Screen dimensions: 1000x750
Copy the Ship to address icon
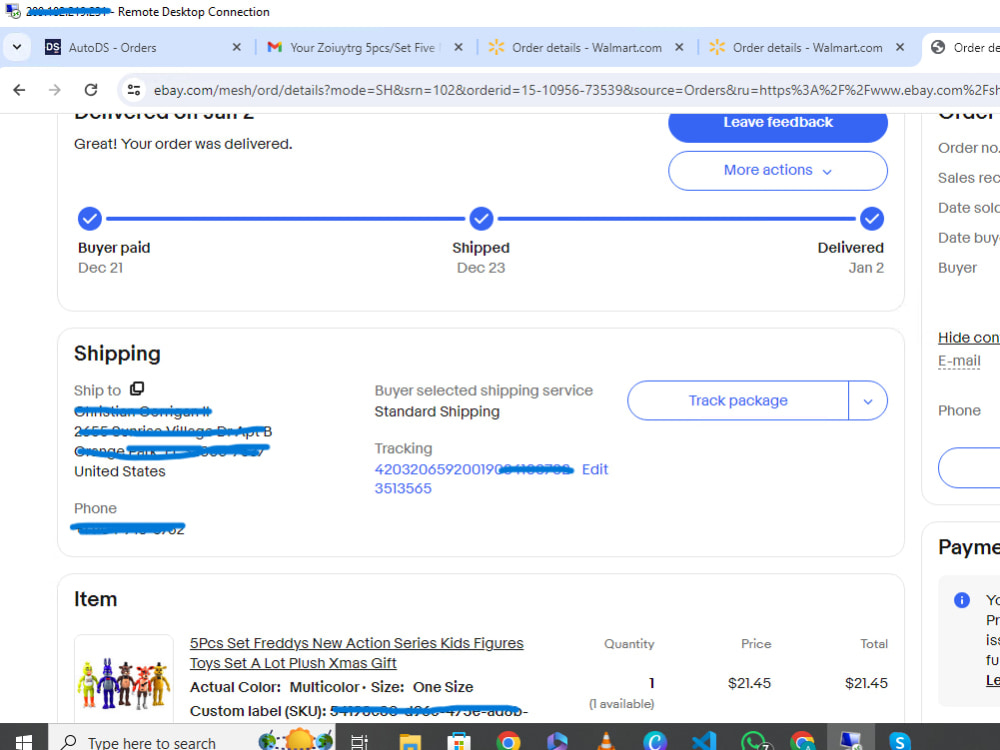tap(137, 388)
